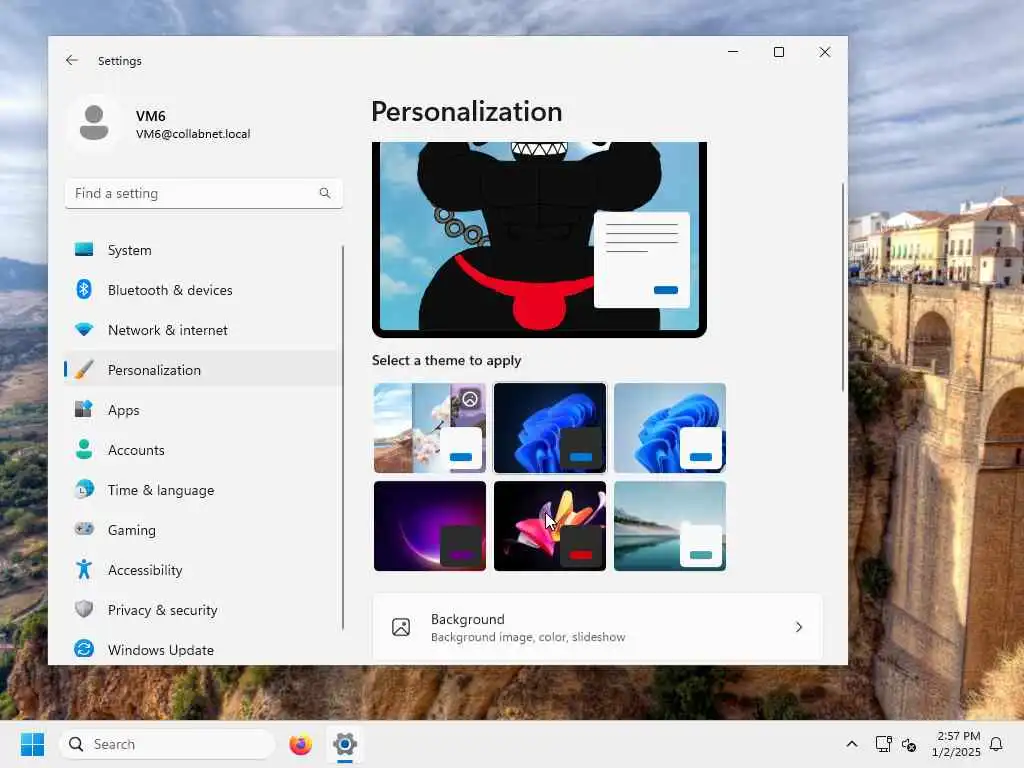The image size is (1024, 768).
Task: Open the Background settings row
Action: pos(598,627)
